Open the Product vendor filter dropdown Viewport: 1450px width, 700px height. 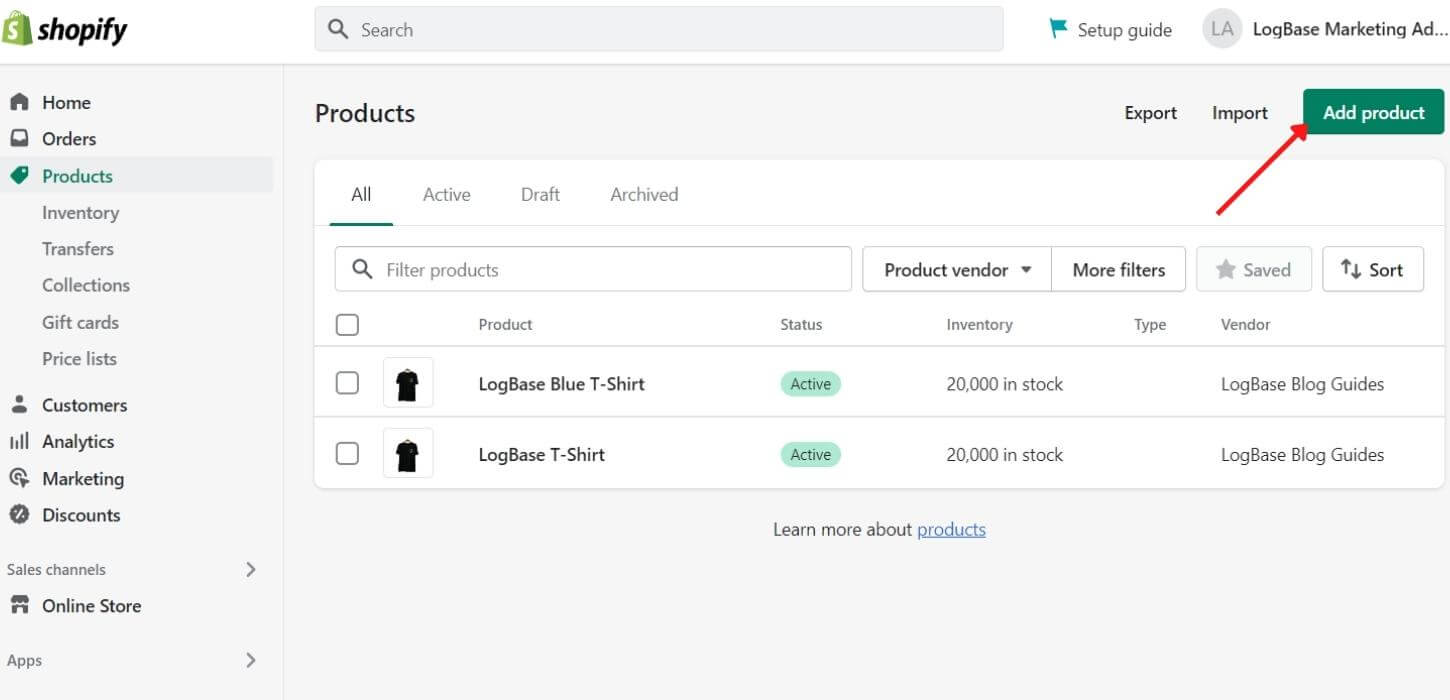pos(954,269)
